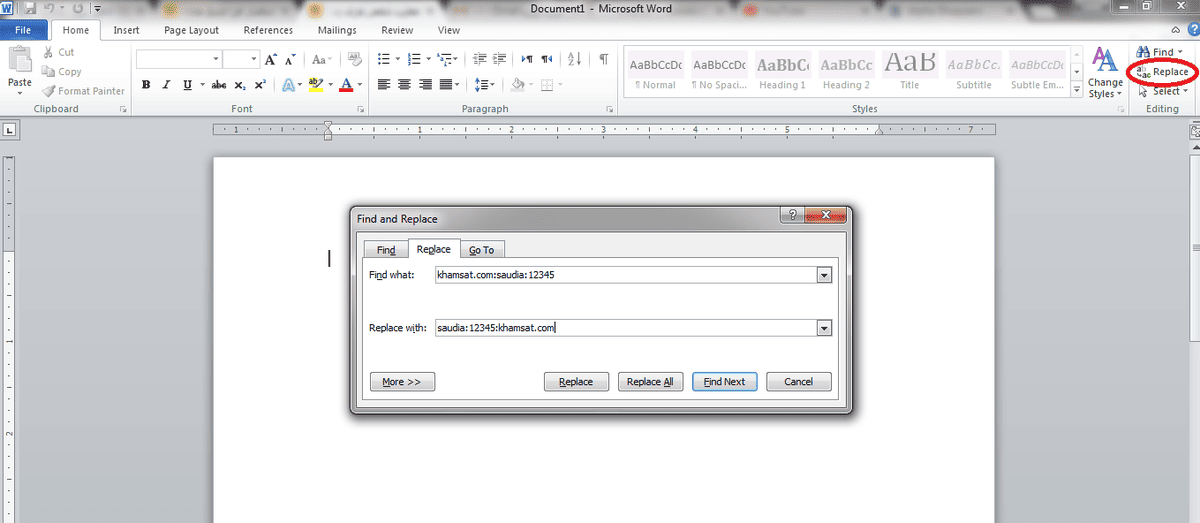Click the Shrink Font icon
Screen dimensions: 1200x523
coord(290,59)
